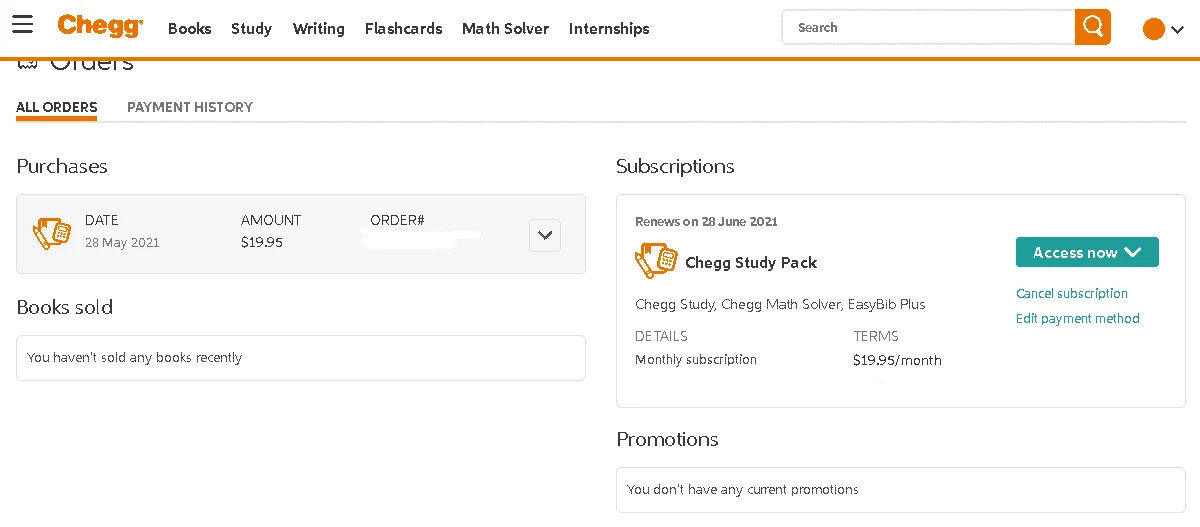Click the Purchases heading
1200x527 pixels.
tap(62, 166)
